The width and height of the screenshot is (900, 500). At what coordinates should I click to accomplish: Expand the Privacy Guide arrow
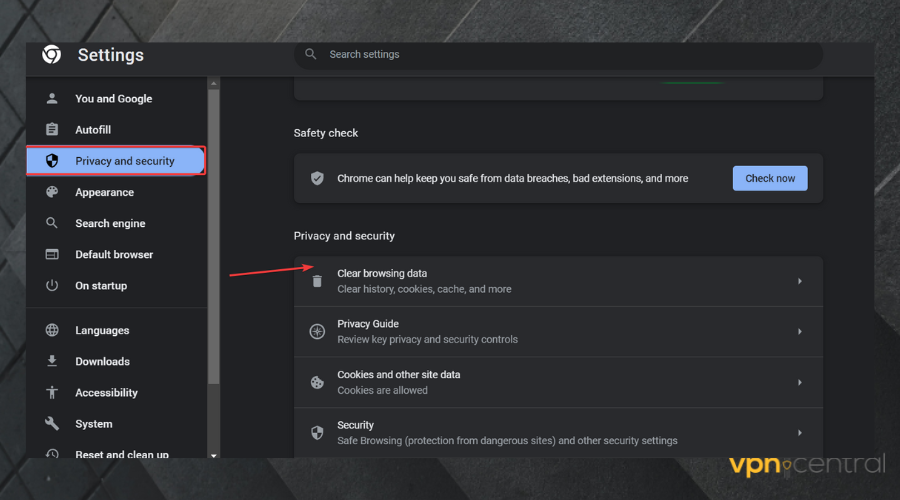800,332
